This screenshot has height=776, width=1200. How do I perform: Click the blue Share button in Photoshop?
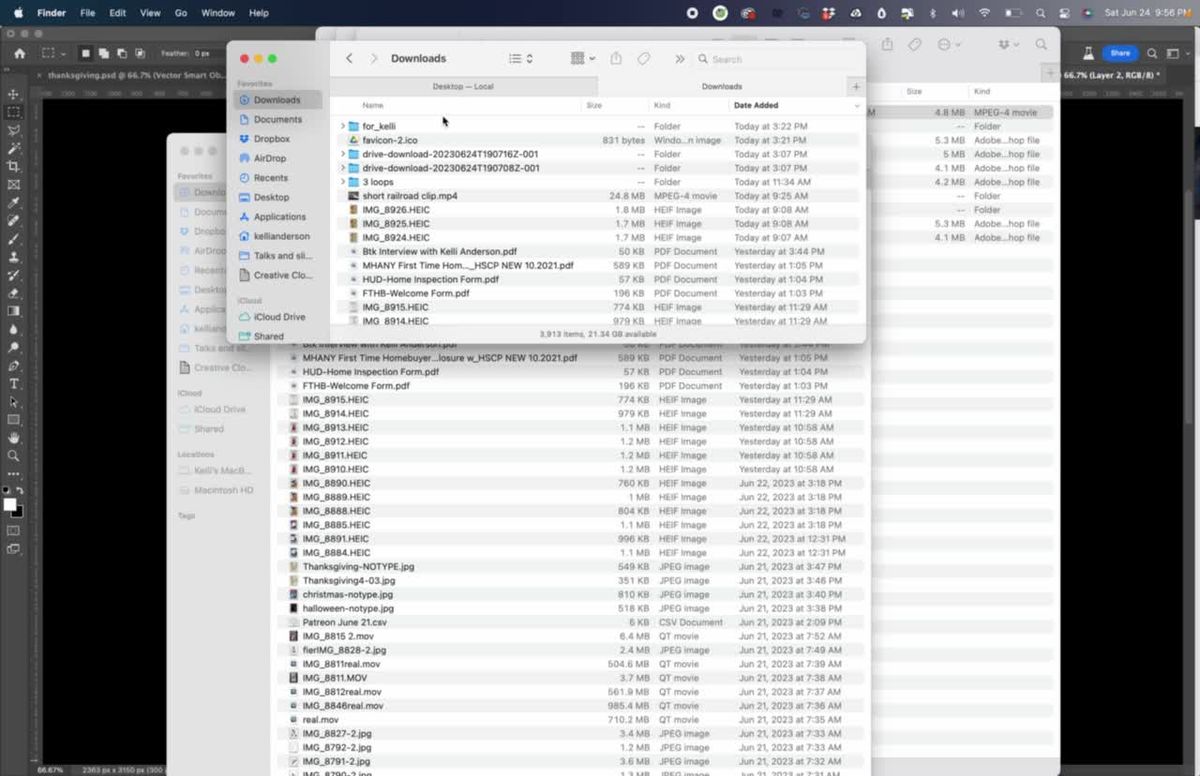pos(1120,53)
